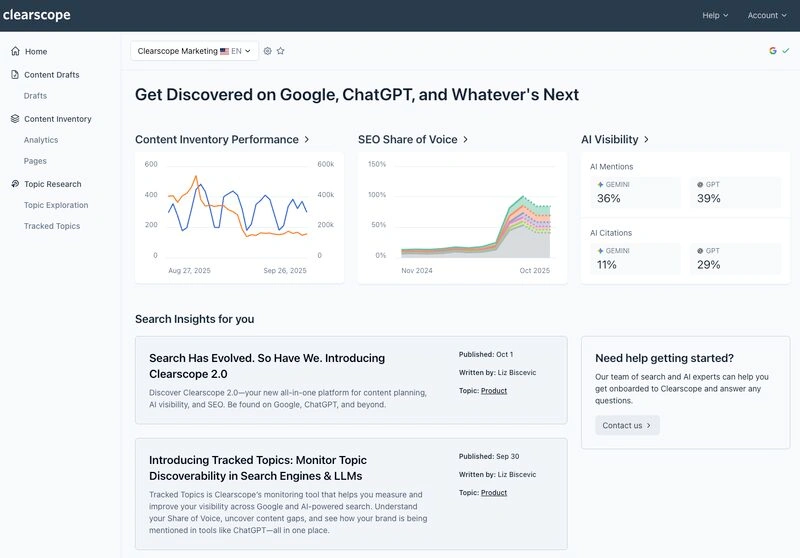Open Pages in the sidebar
This screenshot has height=558, width=800.
35,161
